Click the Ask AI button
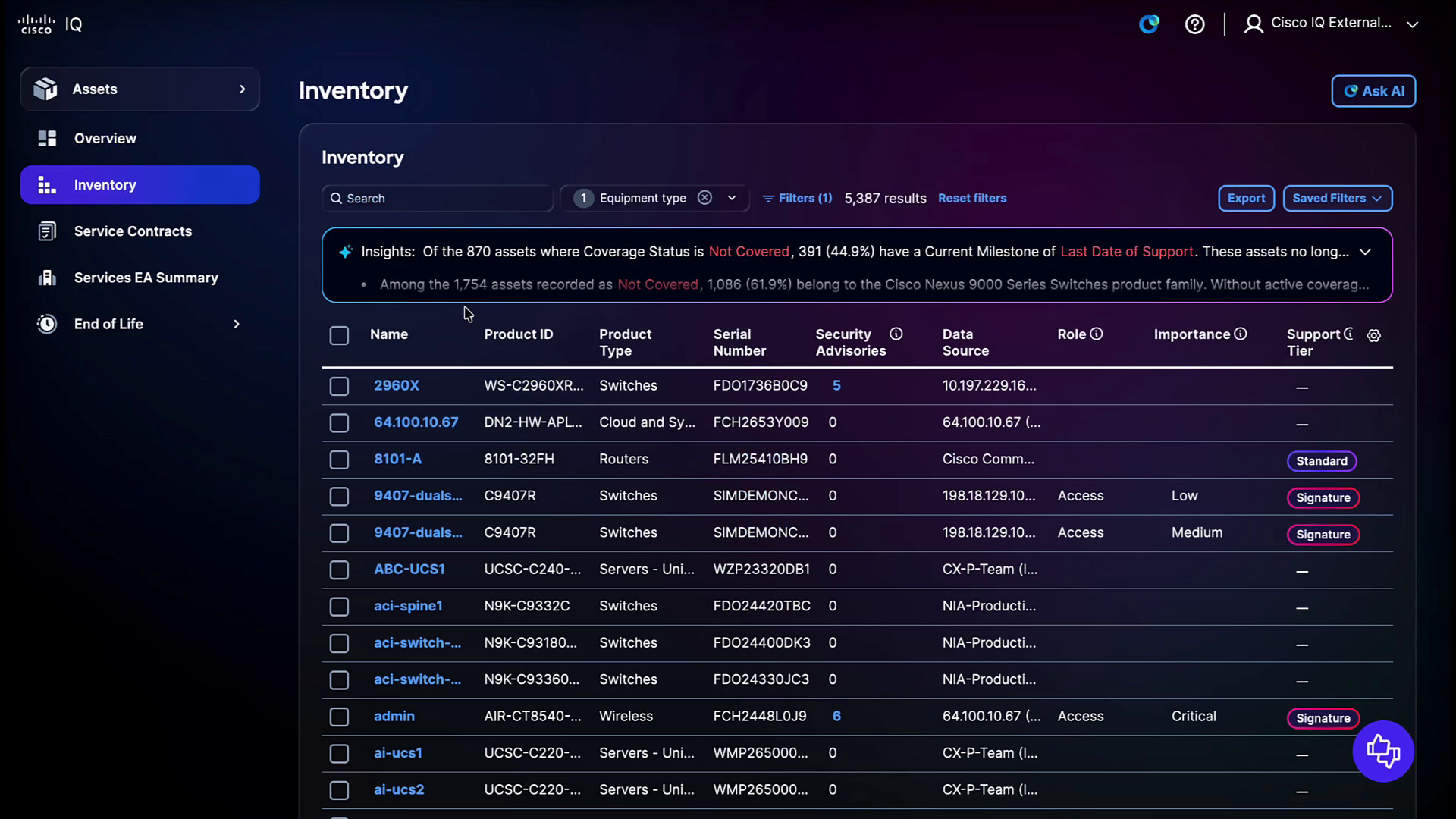This screenshot has width=1456, height=819. pyautogui.click(x=1373, y=91)
